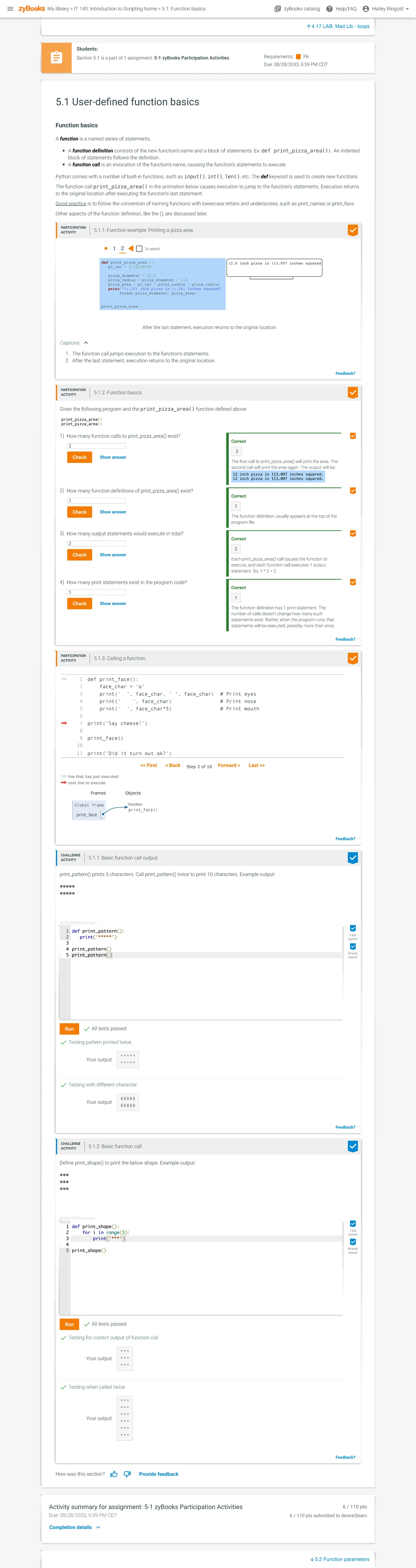Go to animation step 1

(114, 248)
